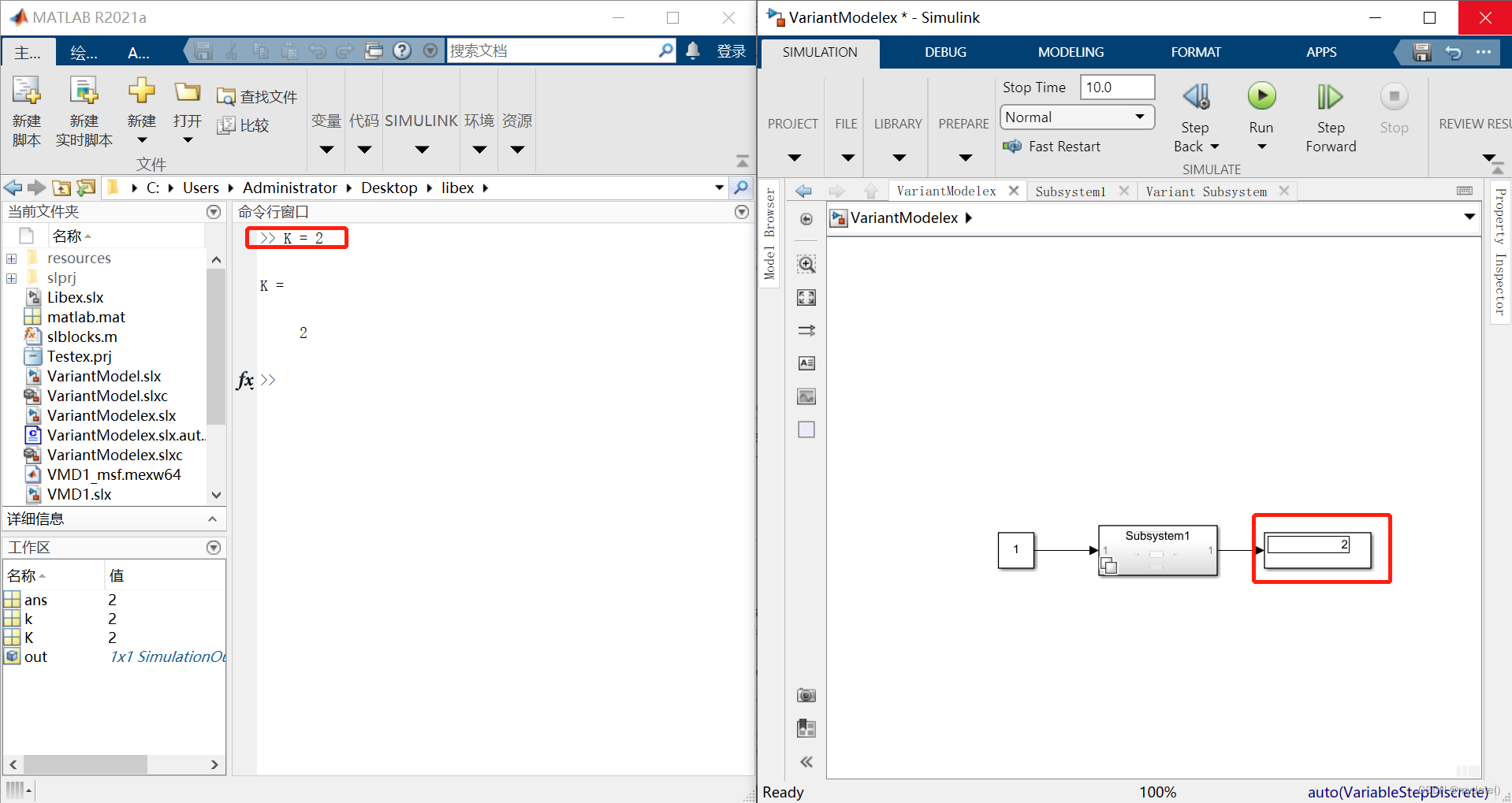Click the Sample time routing arrows icon
This screenshot has width=1512, height=803.
[806, 330]
